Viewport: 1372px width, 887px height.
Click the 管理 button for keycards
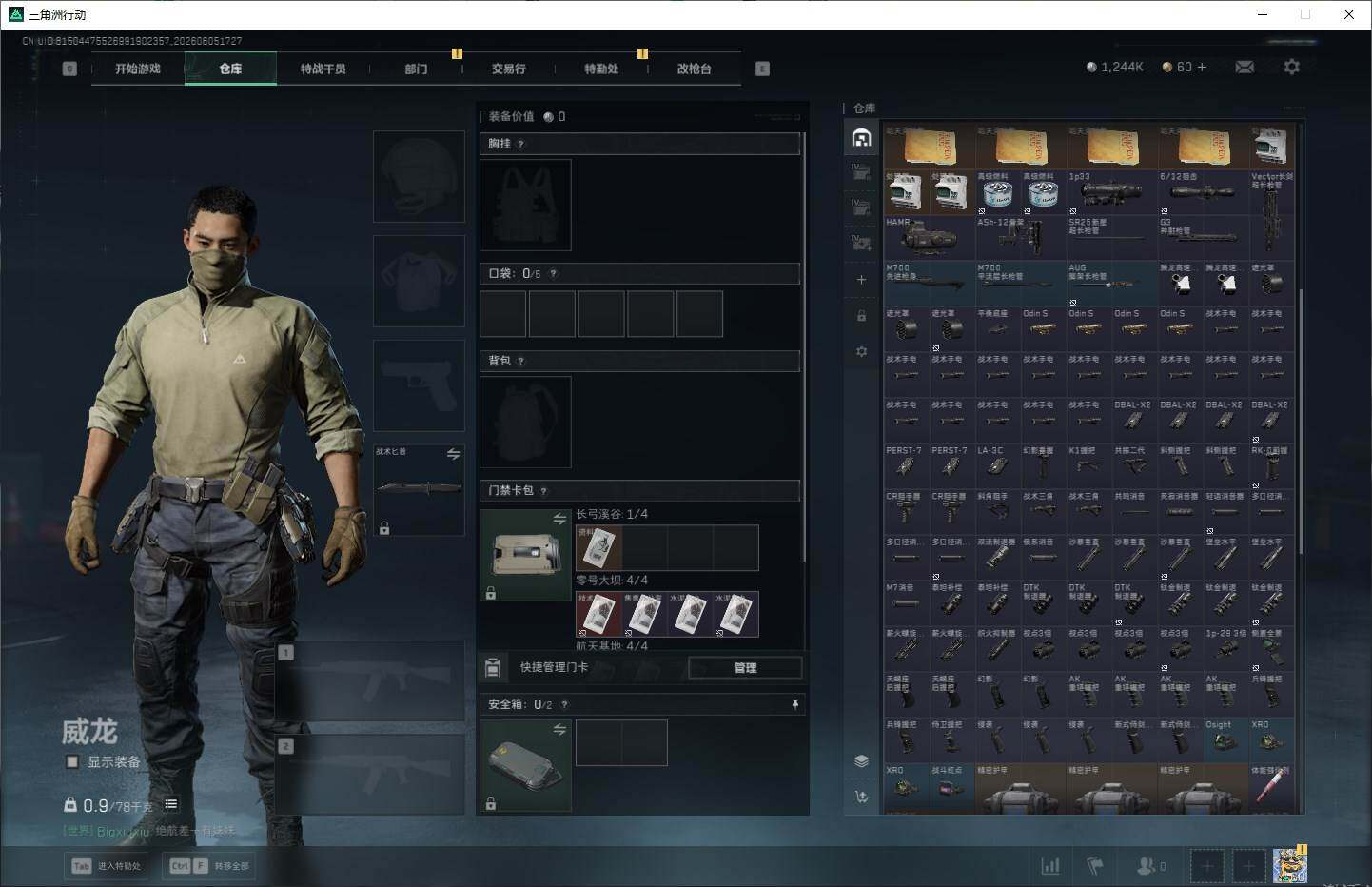745,667
